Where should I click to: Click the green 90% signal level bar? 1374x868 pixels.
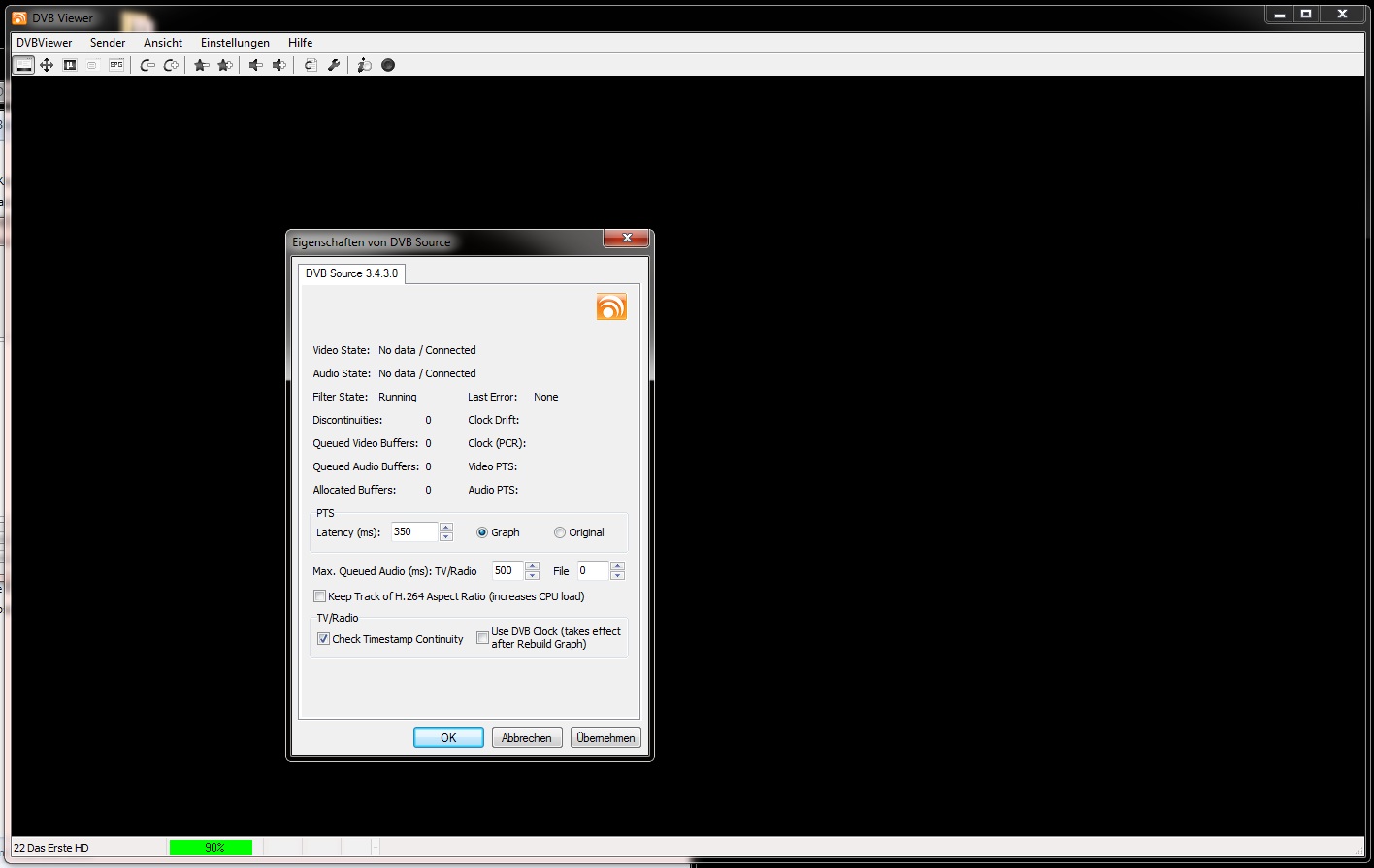point(211,848)
